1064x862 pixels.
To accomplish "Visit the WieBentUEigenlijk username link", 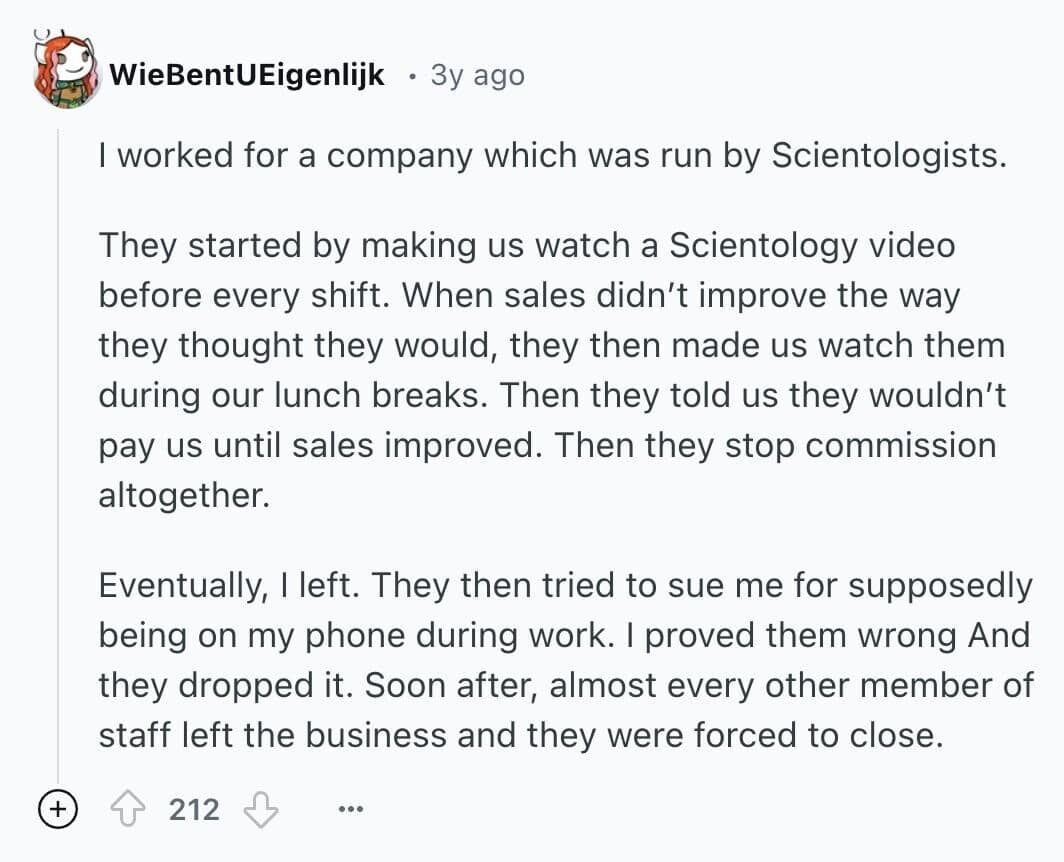I will tap(247, 75).
